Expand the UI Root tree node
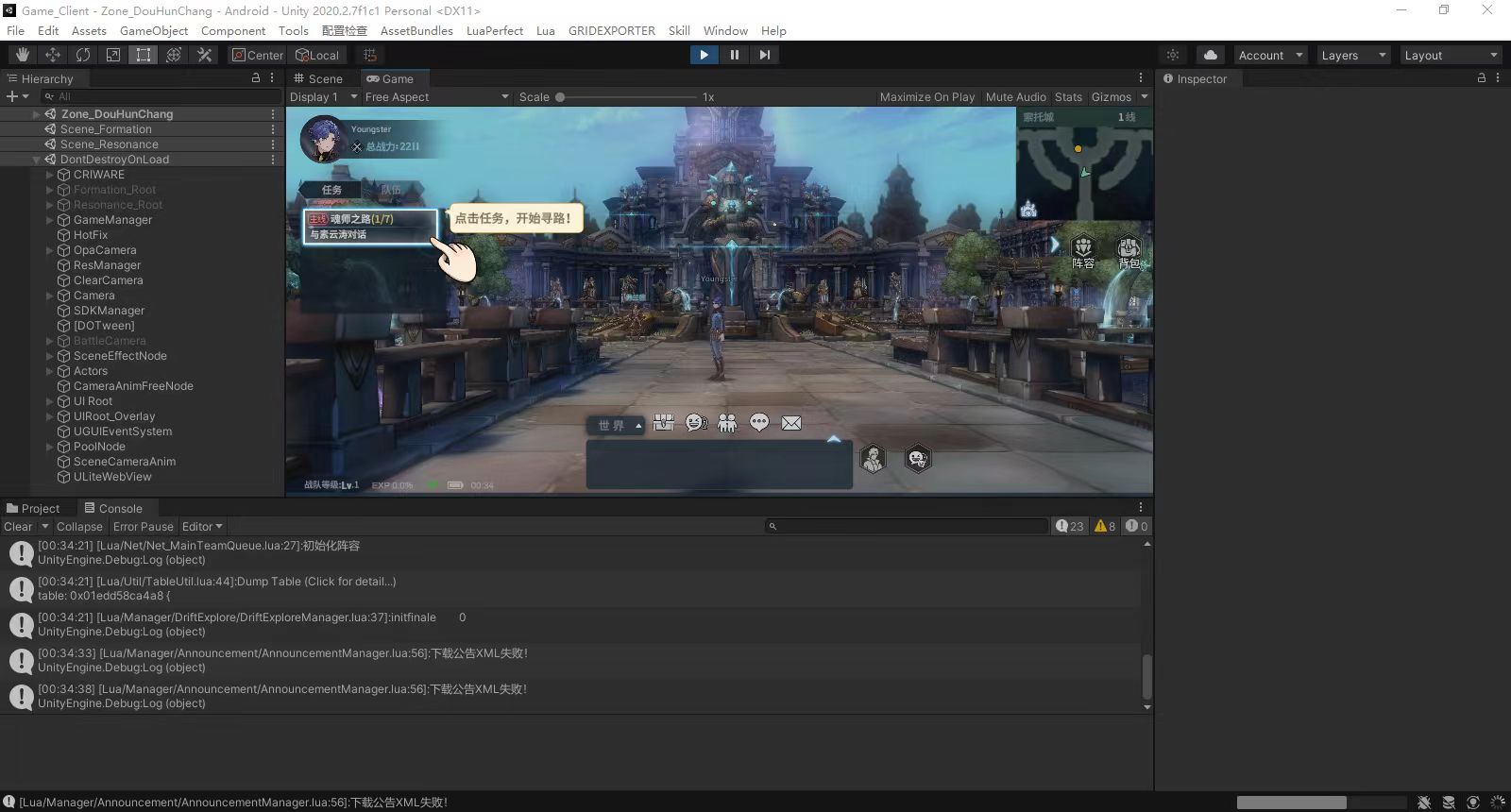 [50, 401]
